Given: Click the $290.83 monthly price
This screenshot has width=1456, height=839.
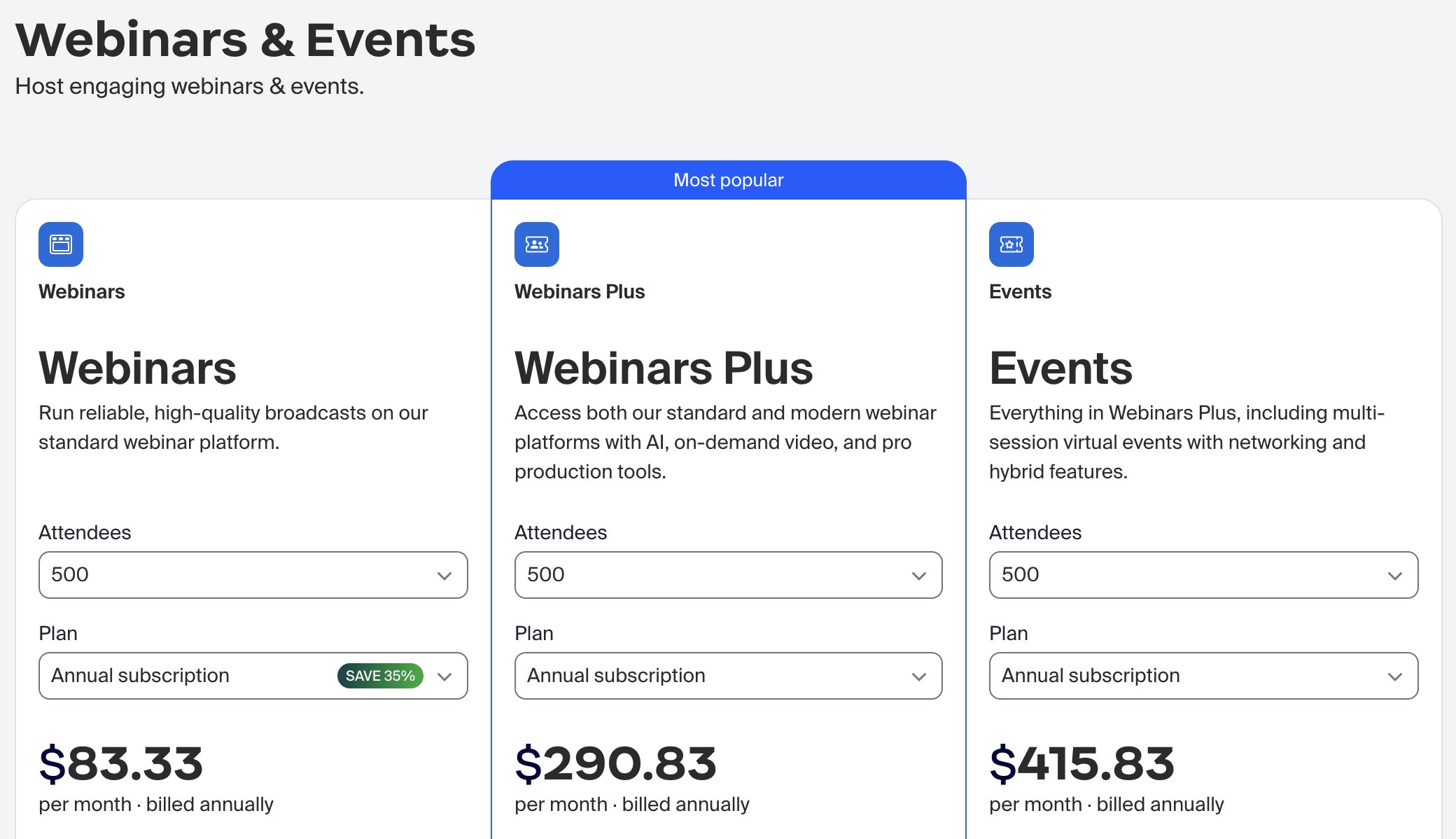Looking at the screenshot, I should tap(616, 763).
